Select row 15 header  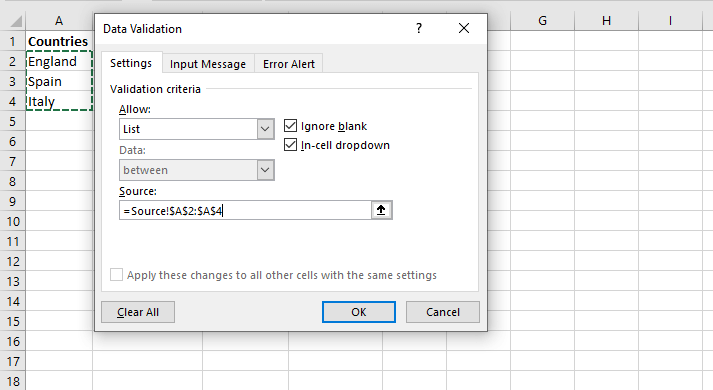pyautogui.click(x=13, y=321)
